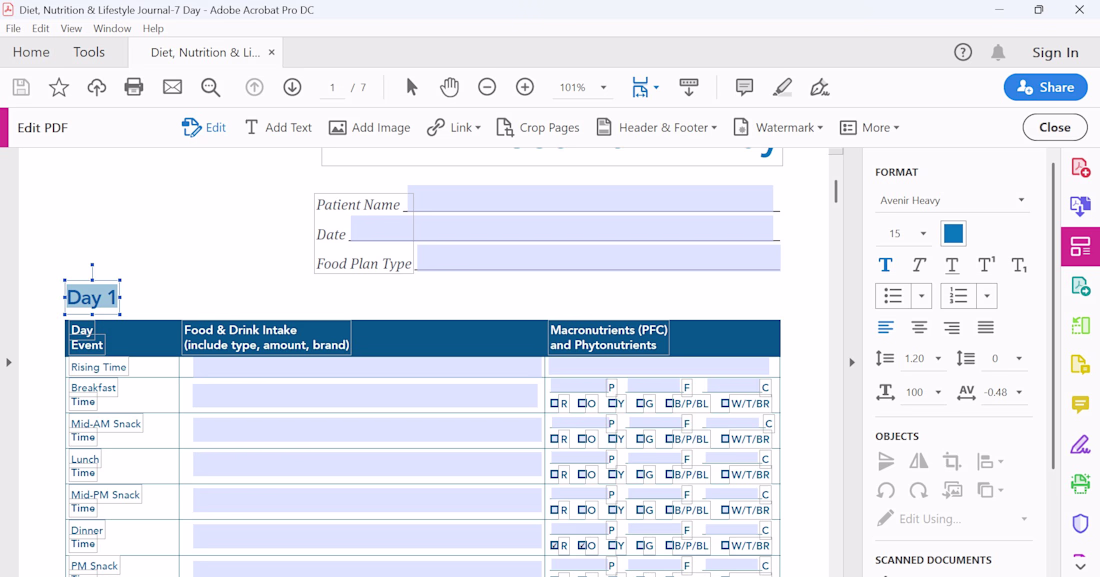Open the Add Comment sticky note tool
Image resolution: width=1100 pixels, height=577 pixels.
tap(744, 87)
